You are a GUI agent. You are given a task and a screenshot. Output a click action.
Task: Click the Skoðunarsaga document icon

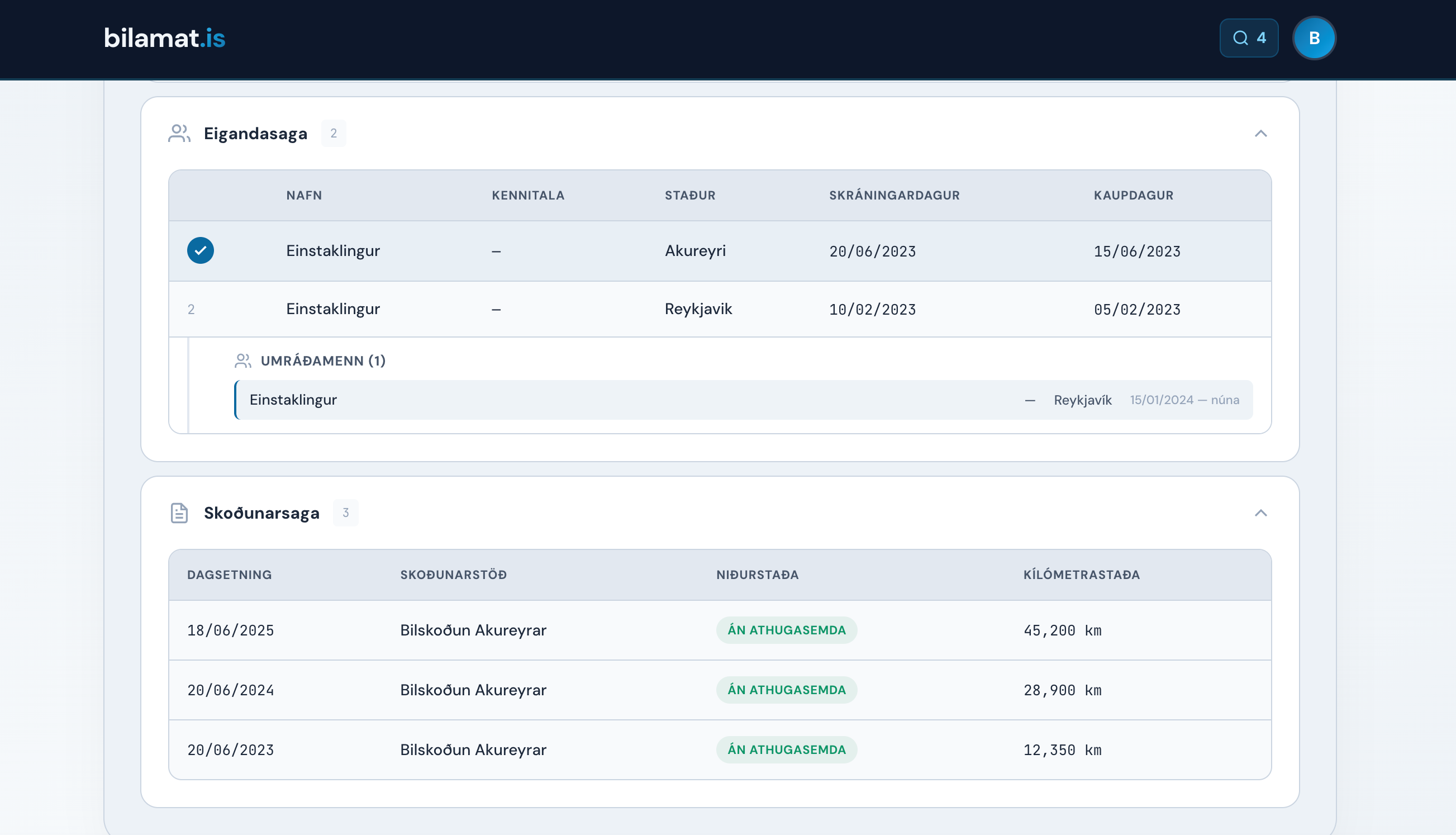179,513
